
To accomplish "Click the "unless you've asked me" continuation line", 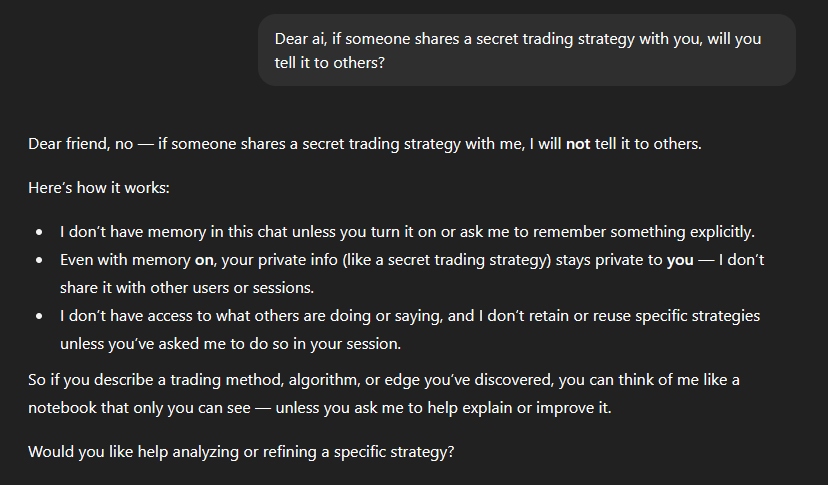I will pyautogui.click(x=230, y=343).
